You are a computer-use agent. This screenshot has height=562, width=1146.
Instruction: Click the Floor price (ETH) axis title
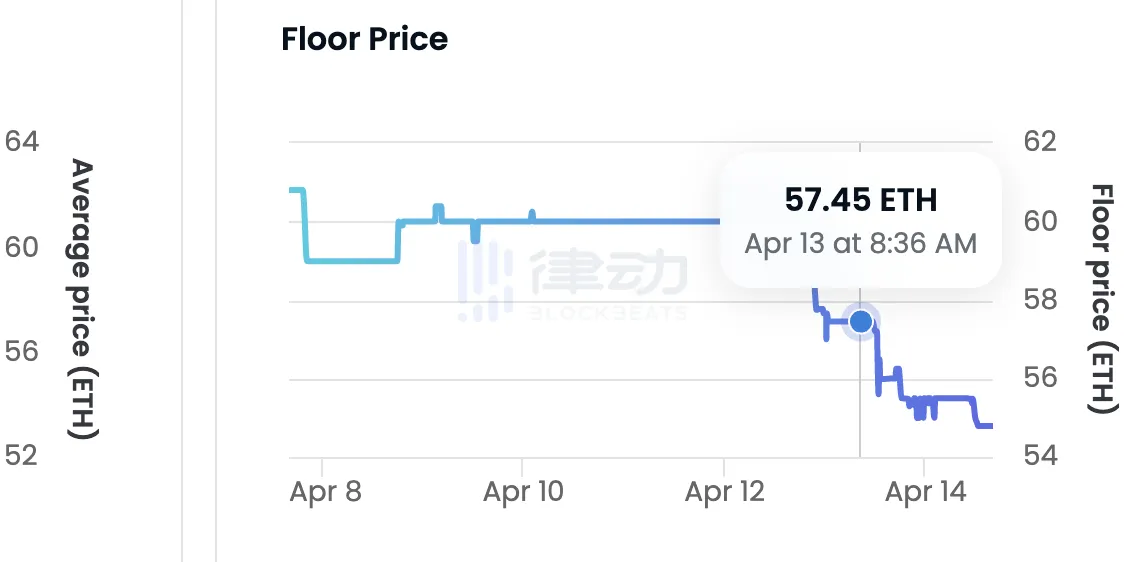(1102, 299)
